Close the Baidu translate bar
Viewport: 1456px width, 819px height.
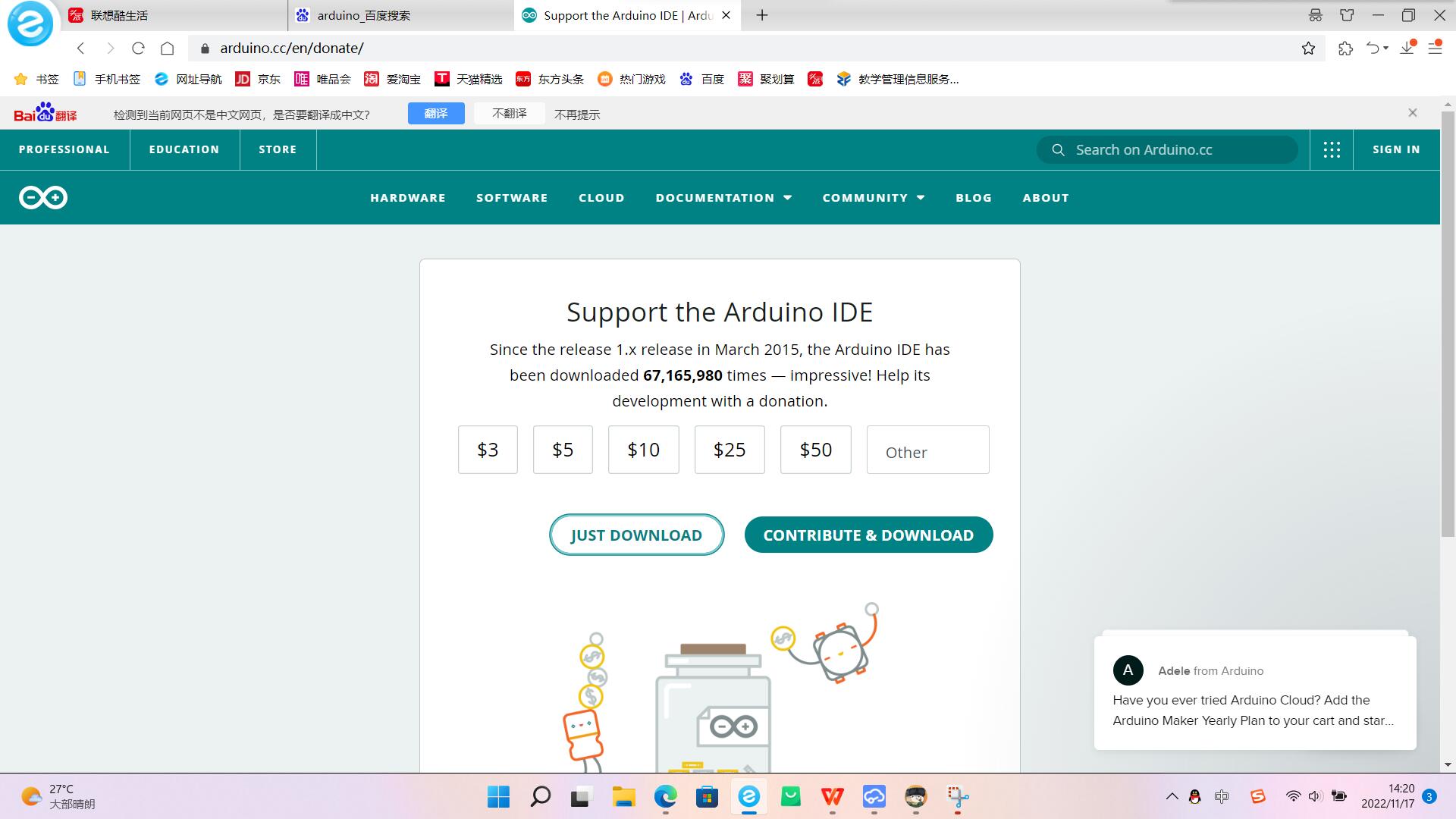click(1412, 113)
